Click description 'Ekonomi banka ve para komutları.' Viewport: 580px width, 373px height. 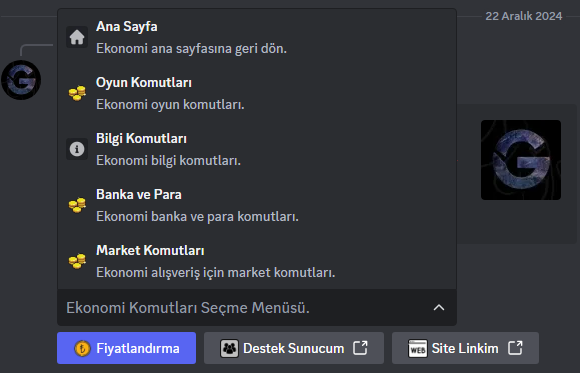tap(197, 216)
